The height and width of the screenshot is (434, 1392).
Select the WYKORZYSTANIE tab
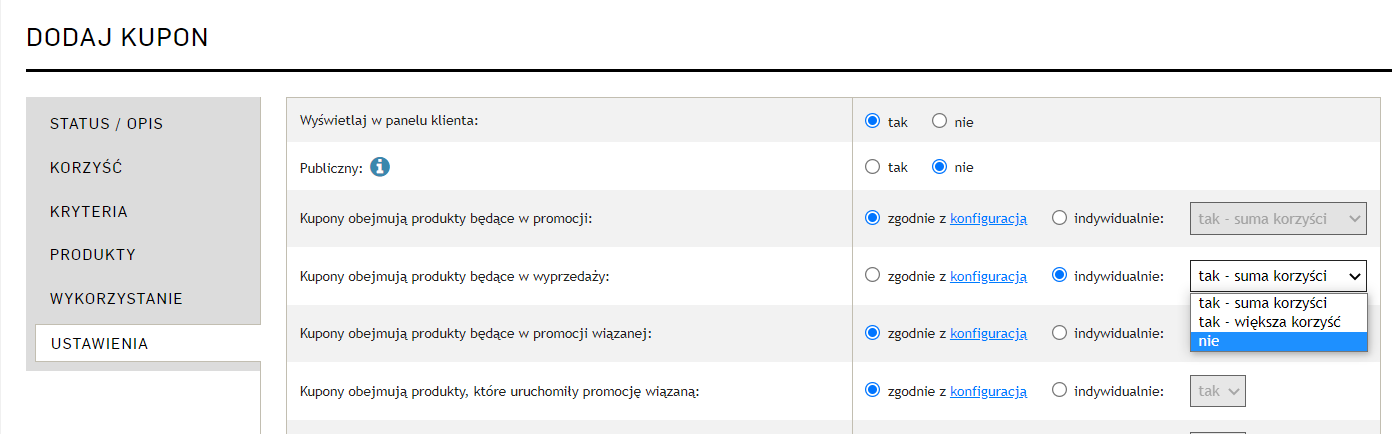click(x=143, y=299)
